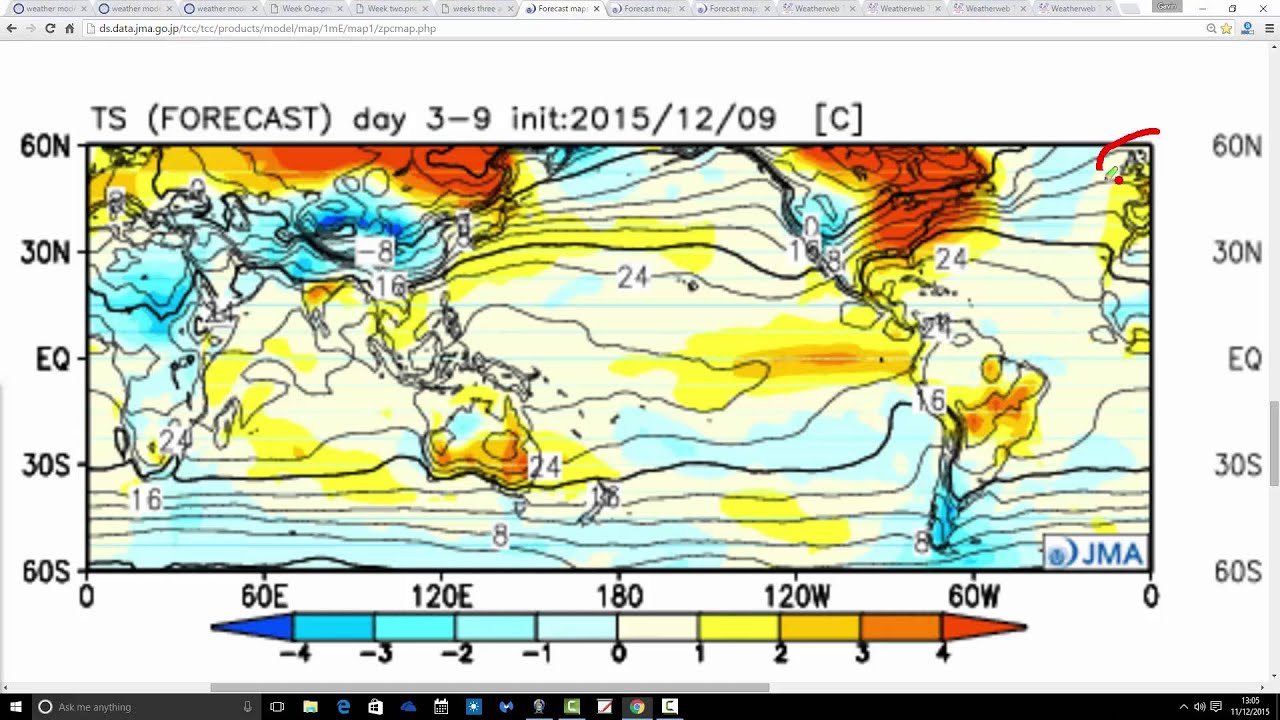
Task: Switch to the weeks three tab
Action: point(477,9)
